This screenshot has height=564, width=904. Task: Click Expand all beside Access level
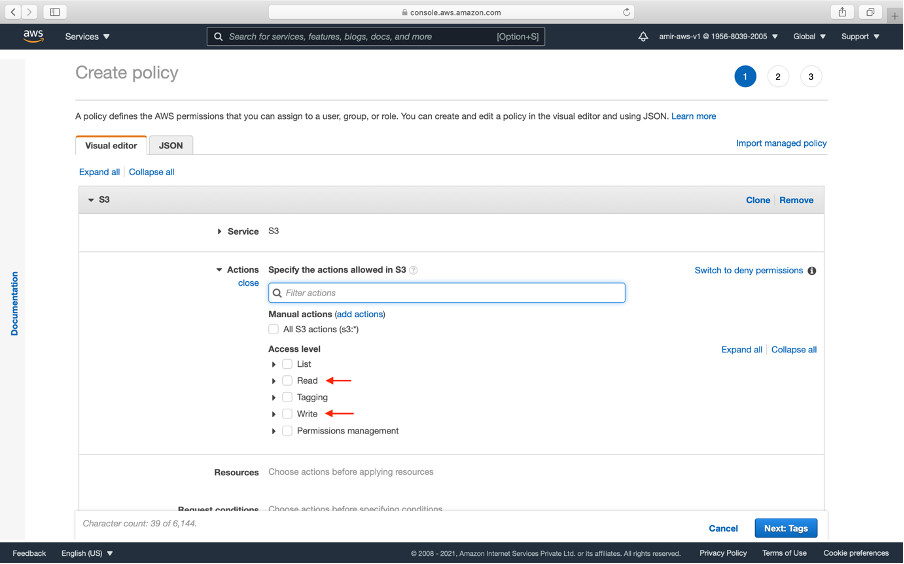pyautogui.click(x=741, y=349)
